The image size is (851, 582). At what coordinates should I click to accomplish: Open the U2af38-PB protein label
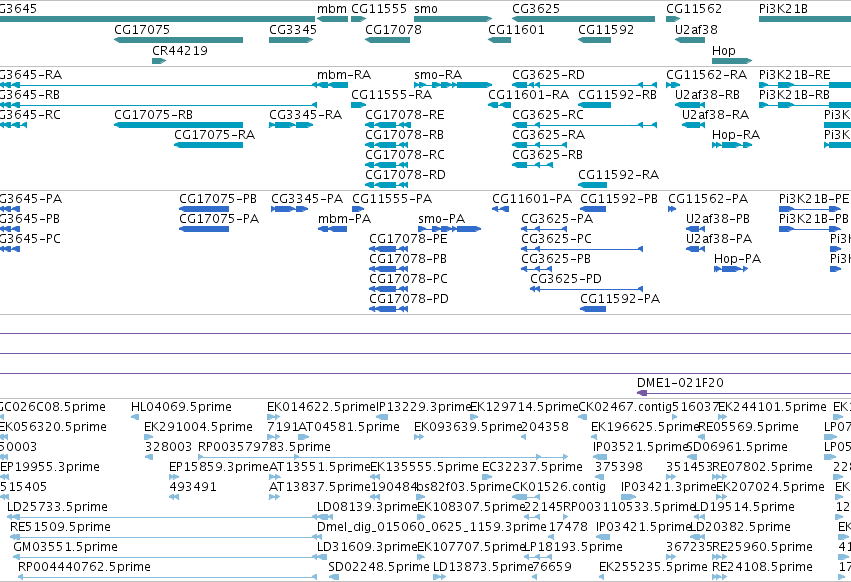pos(717,219)
